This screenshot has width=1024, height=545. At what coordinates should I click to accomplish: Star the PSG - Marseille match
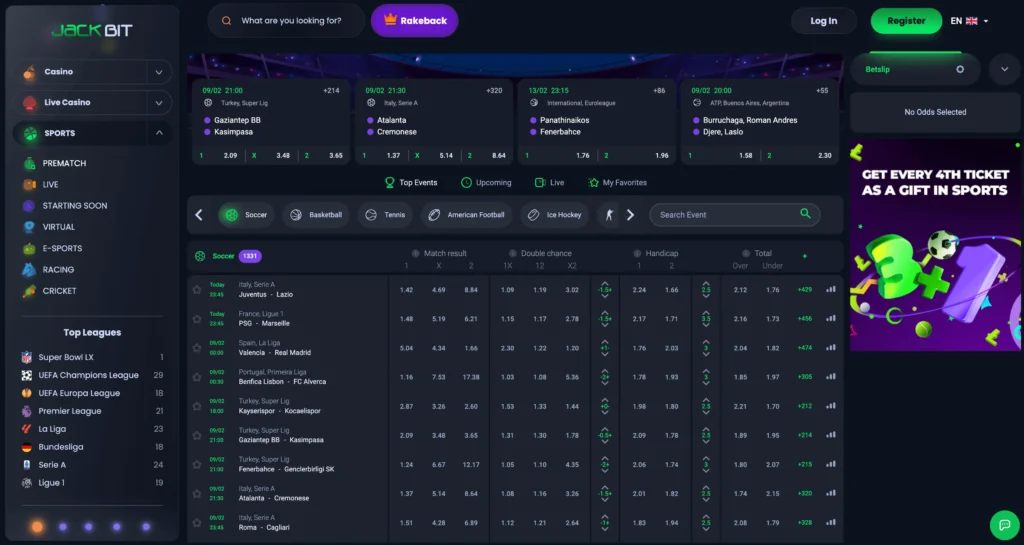click(x=197, y=318)
